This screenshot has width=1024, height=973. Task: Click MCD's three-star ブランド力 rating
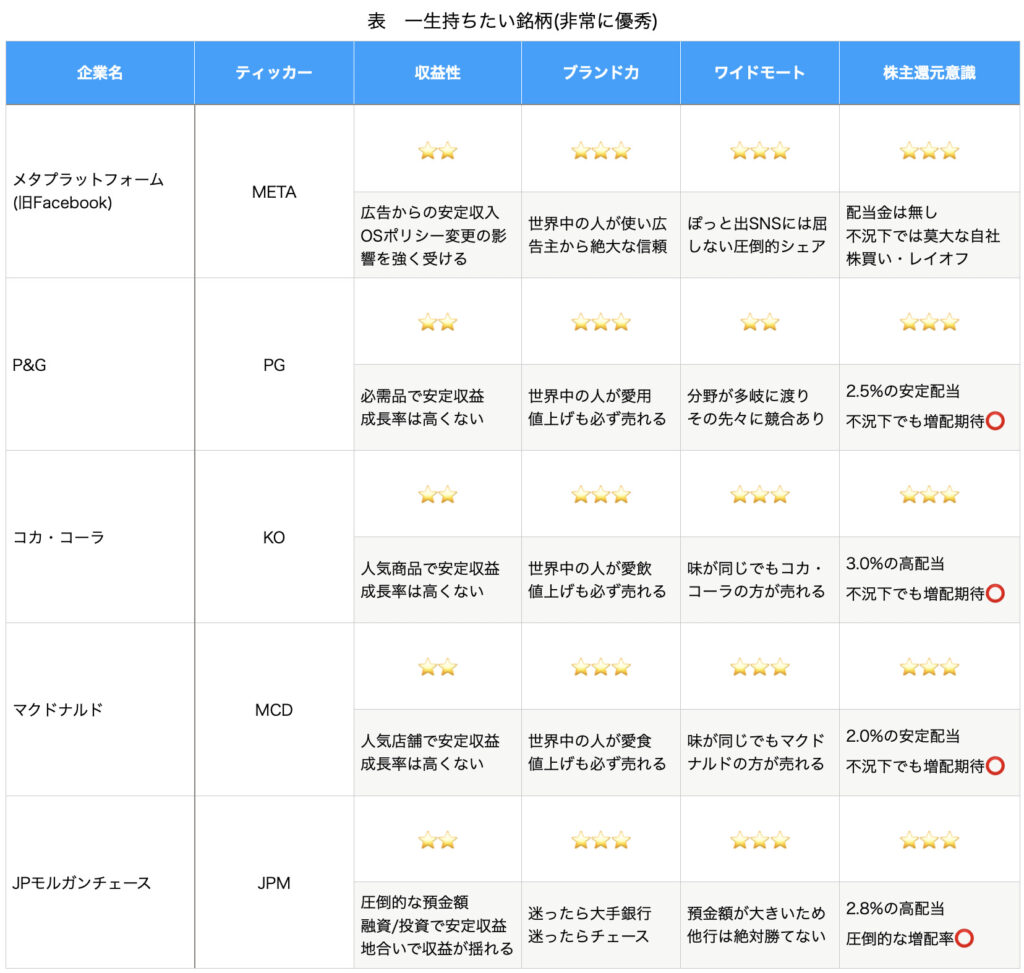(x=601, y=667)
